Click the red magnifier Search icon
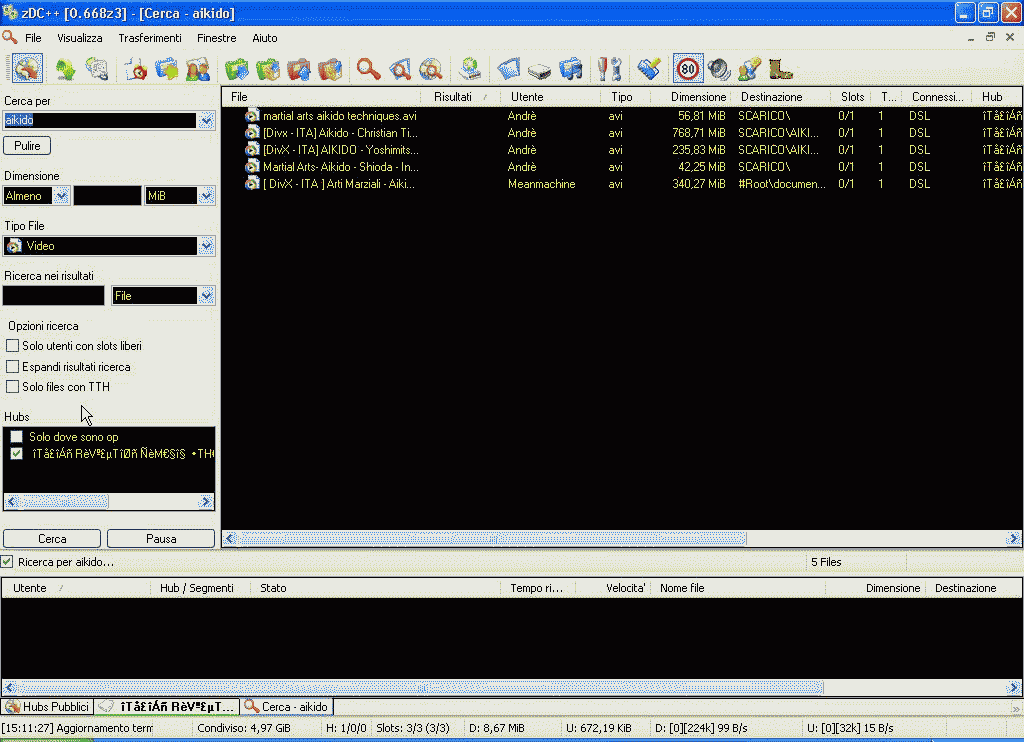This screenshot has width=1024, height=742. point(369,69)
